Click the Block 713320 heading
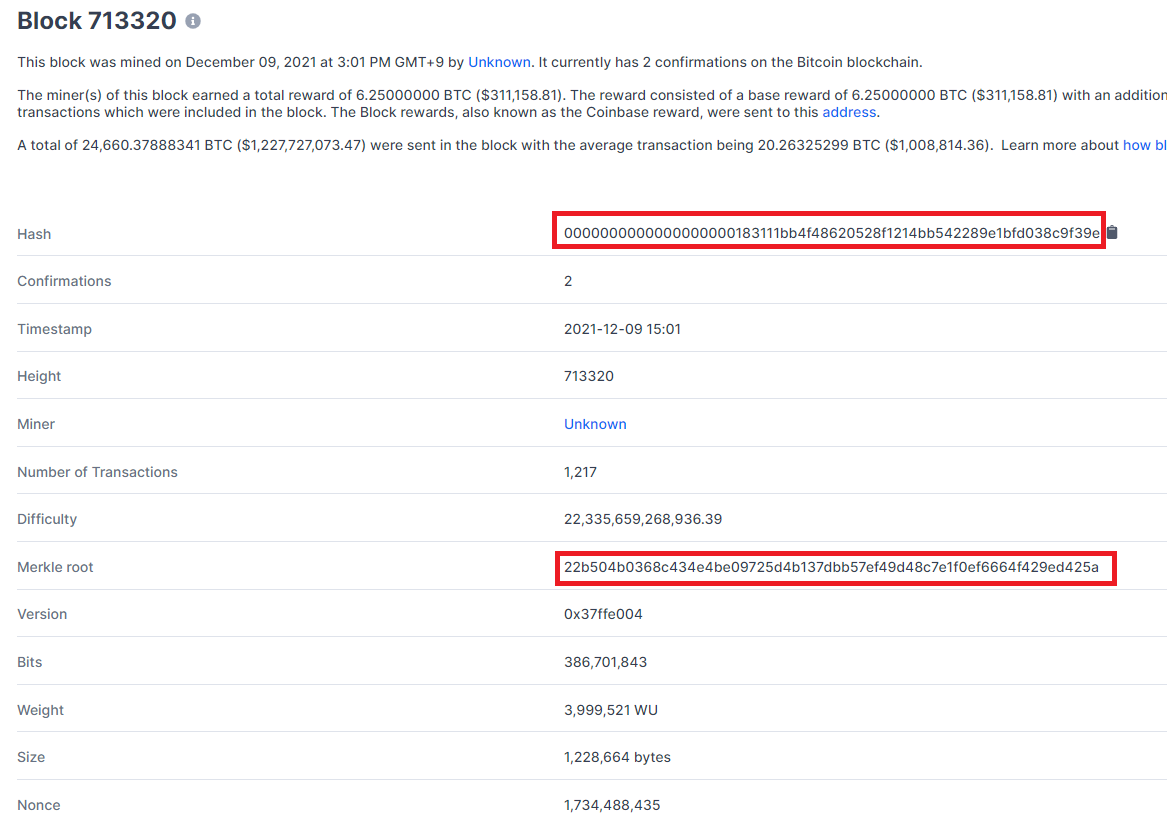The image size is (1167, 821). coord(97,21)
